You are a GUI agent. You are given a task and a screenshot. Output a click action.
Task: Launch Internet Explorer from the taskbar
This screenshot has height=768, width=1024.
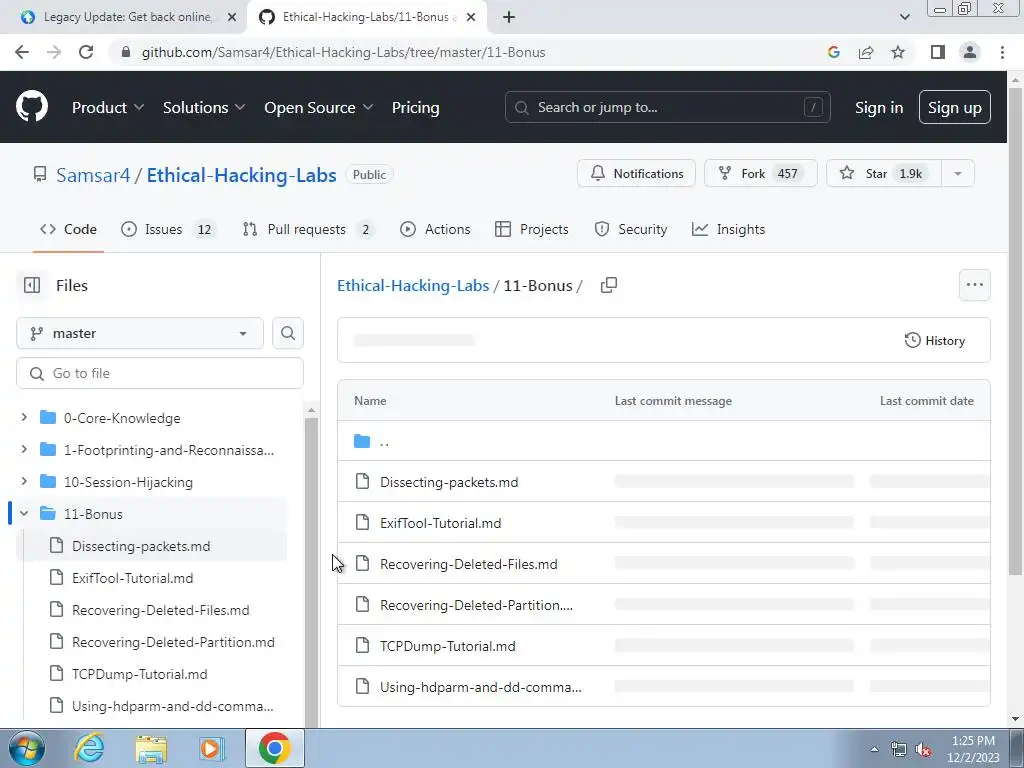pyautogui.click(x=89, y=748)
